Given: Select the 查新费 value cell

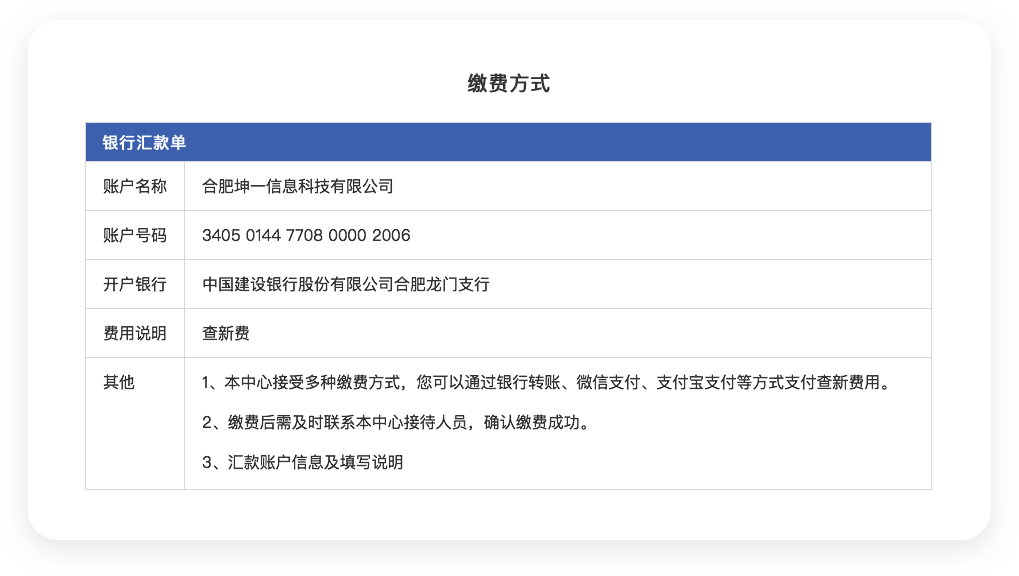Looking at the screenshot, I should (x=558, y=334).
